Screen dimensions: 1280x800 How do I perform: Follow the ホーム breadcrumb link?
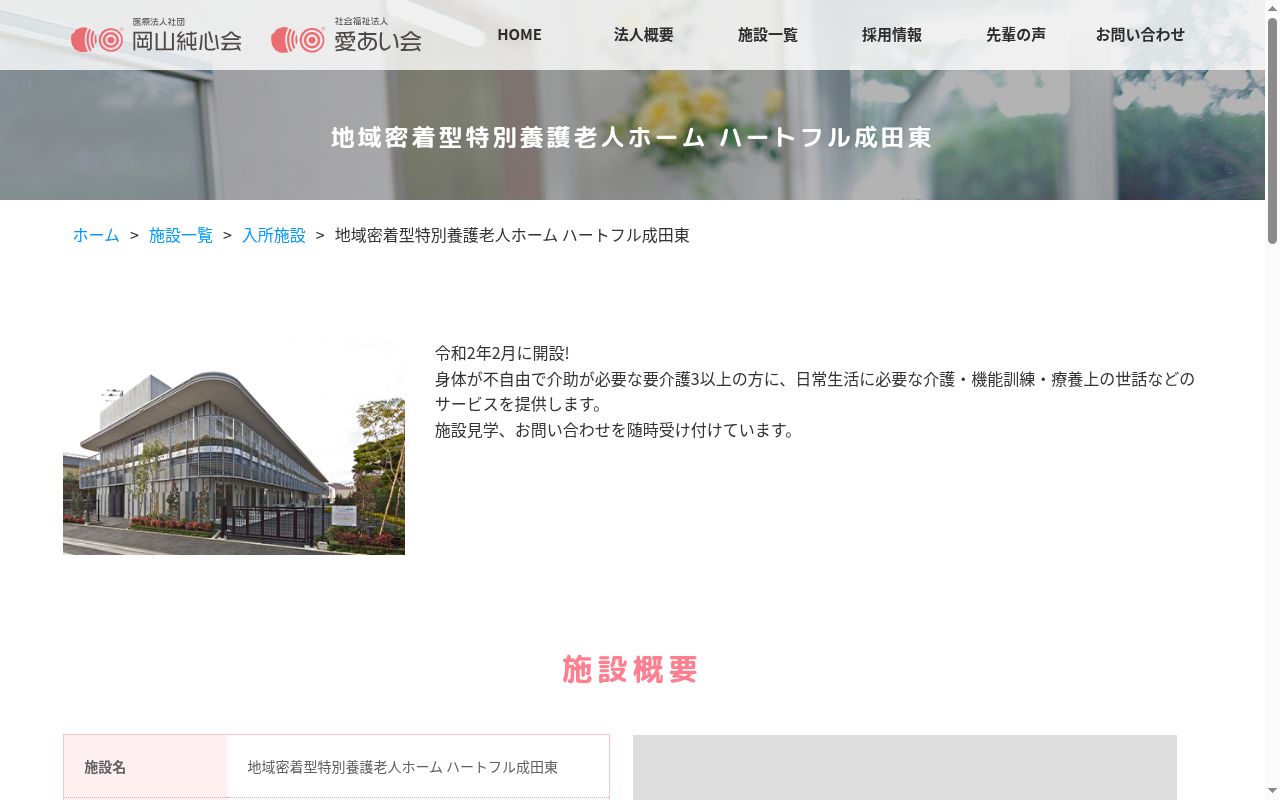(96, 235)
